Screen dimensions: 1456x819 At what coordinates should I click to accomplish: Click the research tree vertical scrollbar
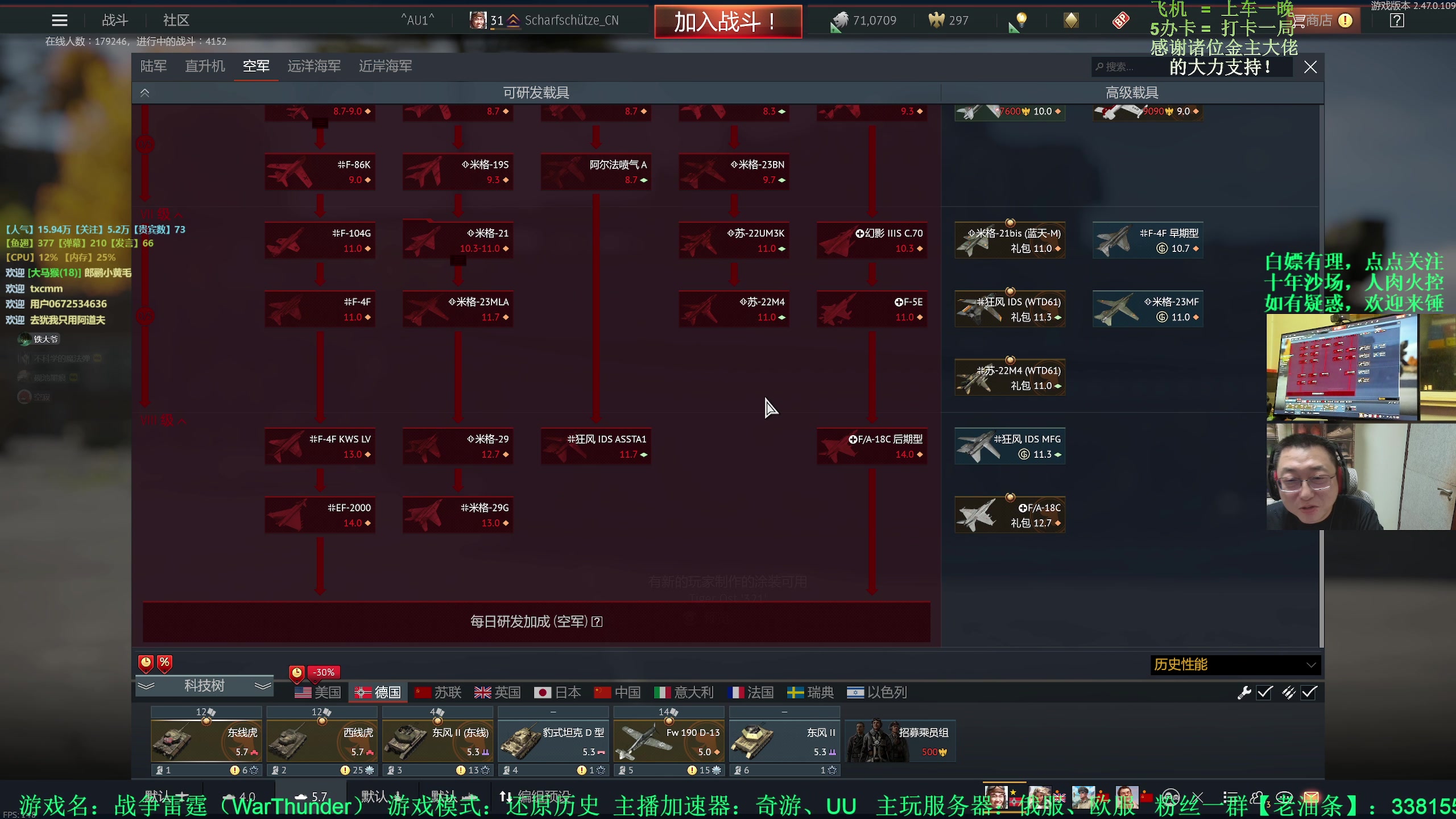click(1321, 375)
